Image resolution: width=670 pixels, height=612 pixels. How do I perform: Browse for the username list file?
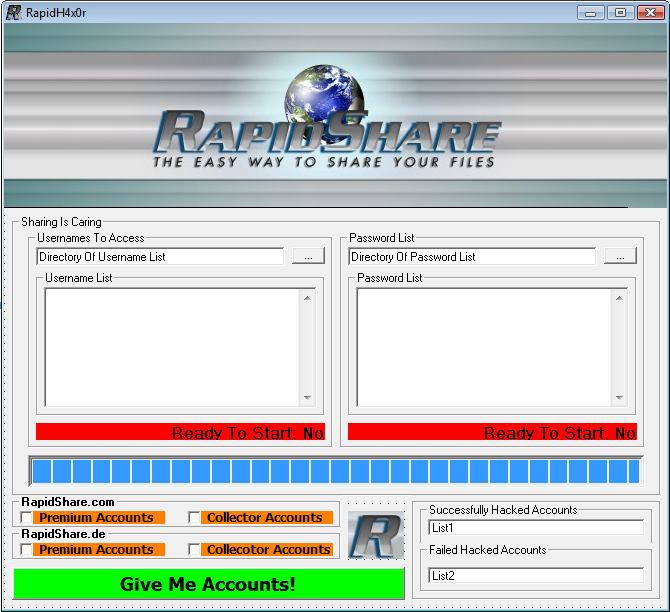309,256
